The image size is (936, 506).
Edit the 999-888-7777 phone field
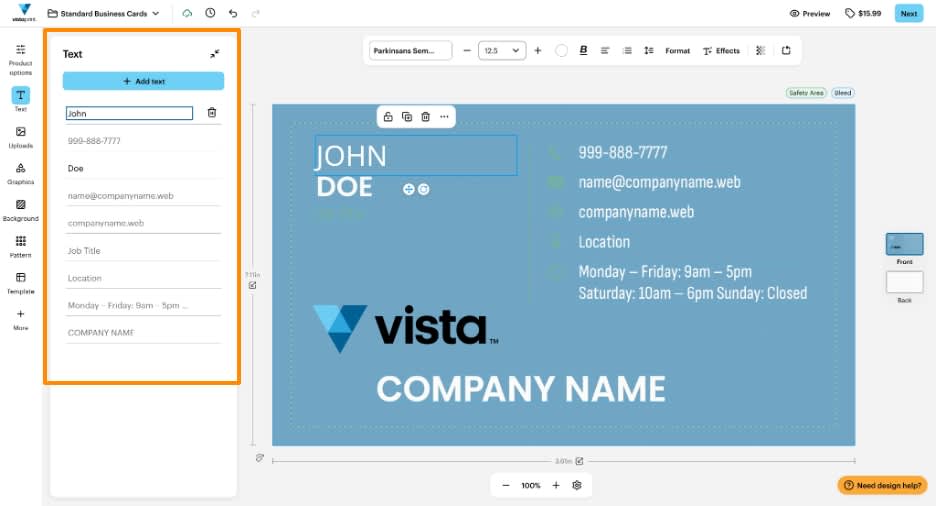[x=143, y=141]
